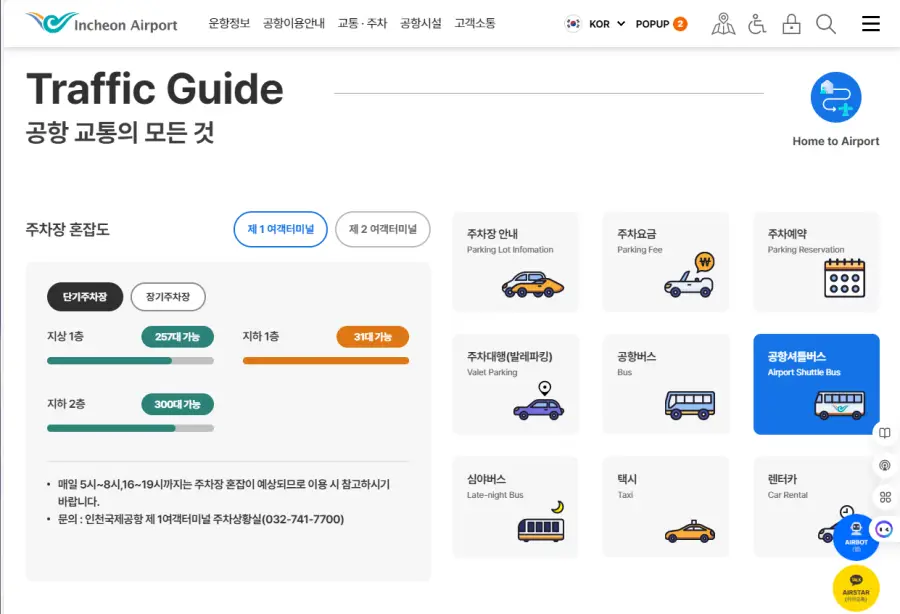Open the Taxi (택시) service tile

666,506
